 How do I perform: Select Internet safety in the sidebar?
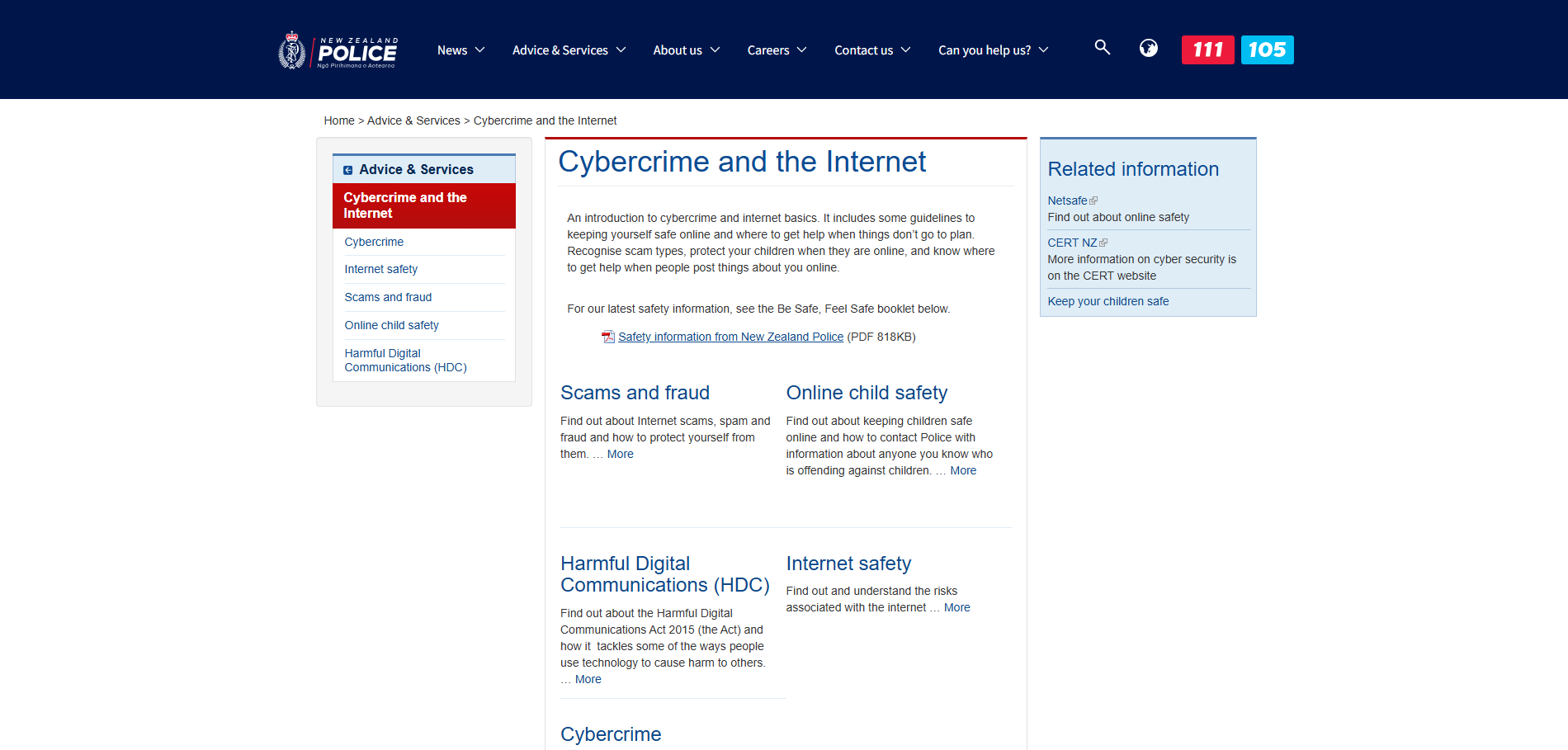(x=381, y=269)
